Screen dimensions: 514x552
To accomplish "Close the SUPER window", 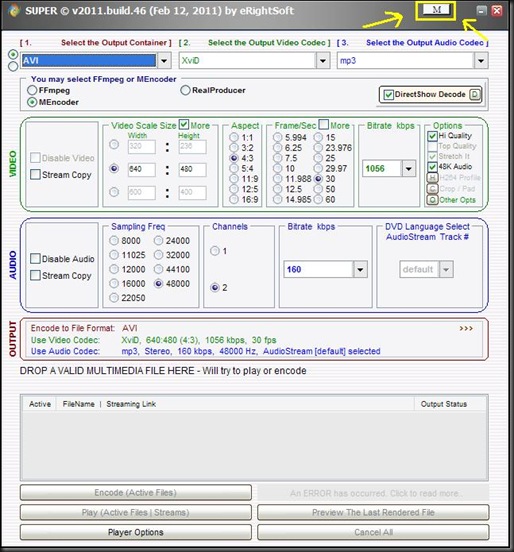I will click(497, 11).
